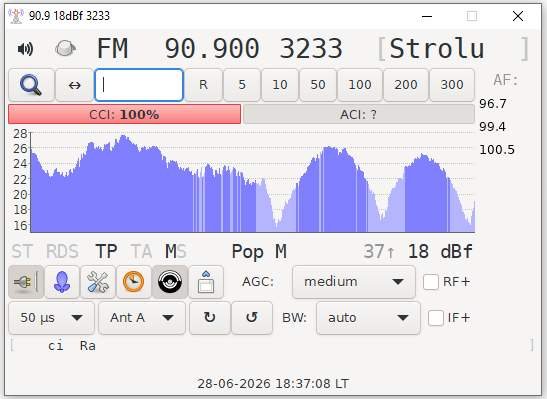The width and height of the screenshot is (547, 399).
Task: Mute audio with the speaker icon
Action: [25, 49]
